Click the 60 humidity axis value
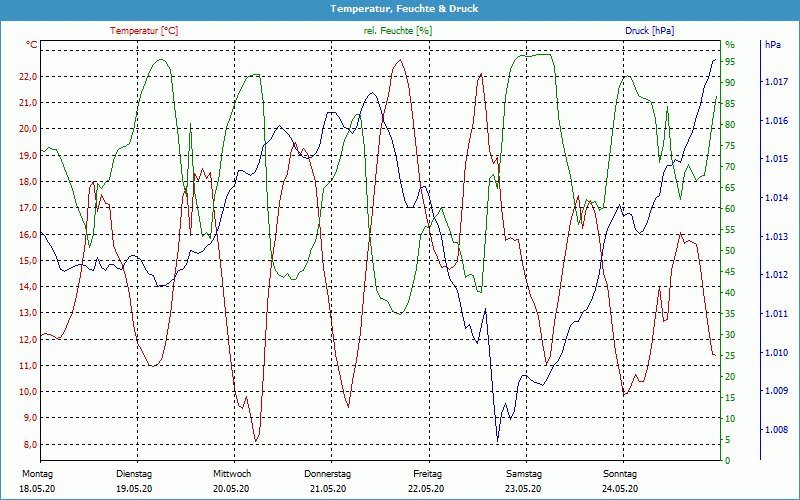The width and height of the screenshot is (800, 500). [730, 209]
